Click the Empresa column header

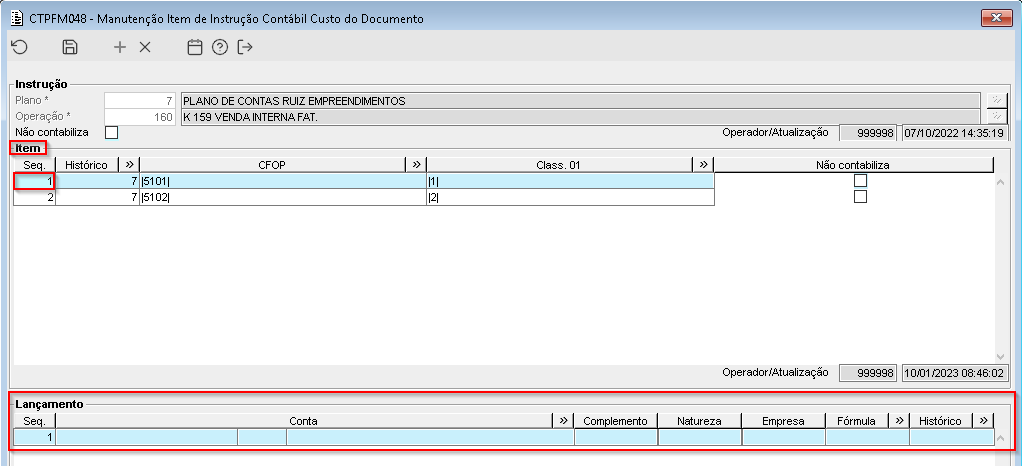783,421
